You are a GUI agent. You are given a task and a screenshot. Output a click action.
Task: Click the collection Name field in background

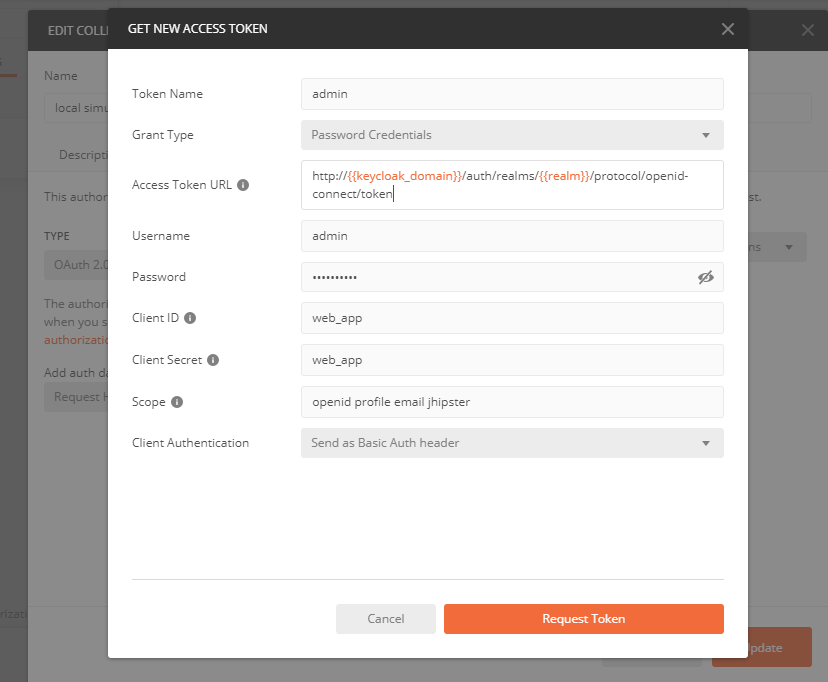[76, 108]
